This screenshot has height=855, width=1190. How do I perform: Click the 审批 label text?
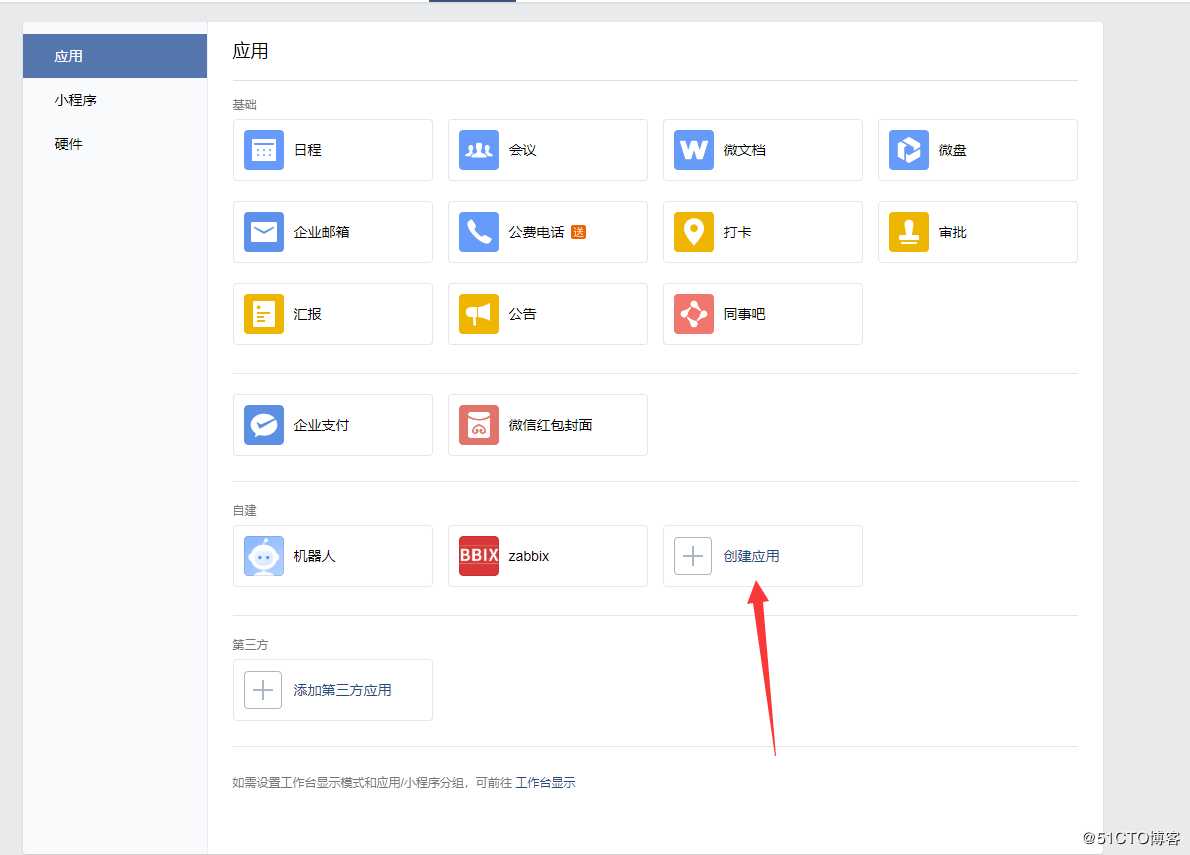[952, 232]
